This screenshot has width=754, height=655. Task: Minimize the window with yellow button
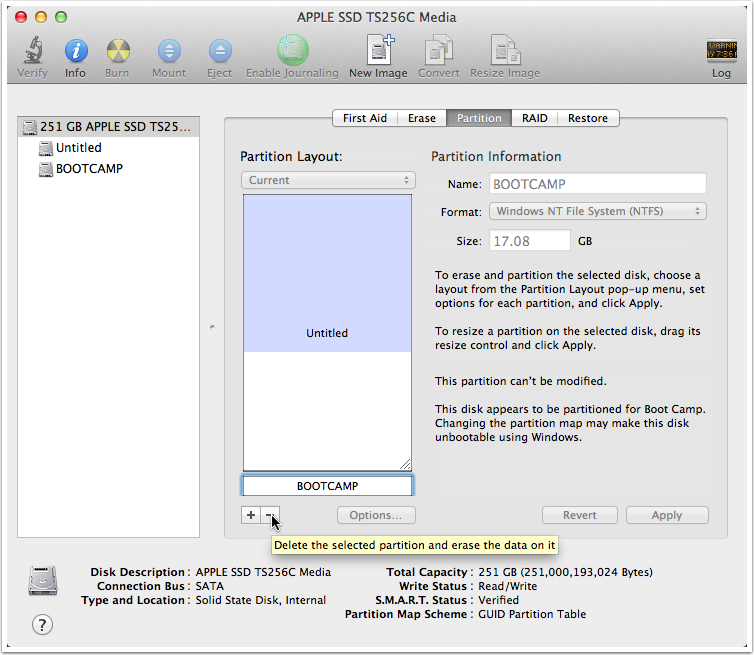click(41, 17)
